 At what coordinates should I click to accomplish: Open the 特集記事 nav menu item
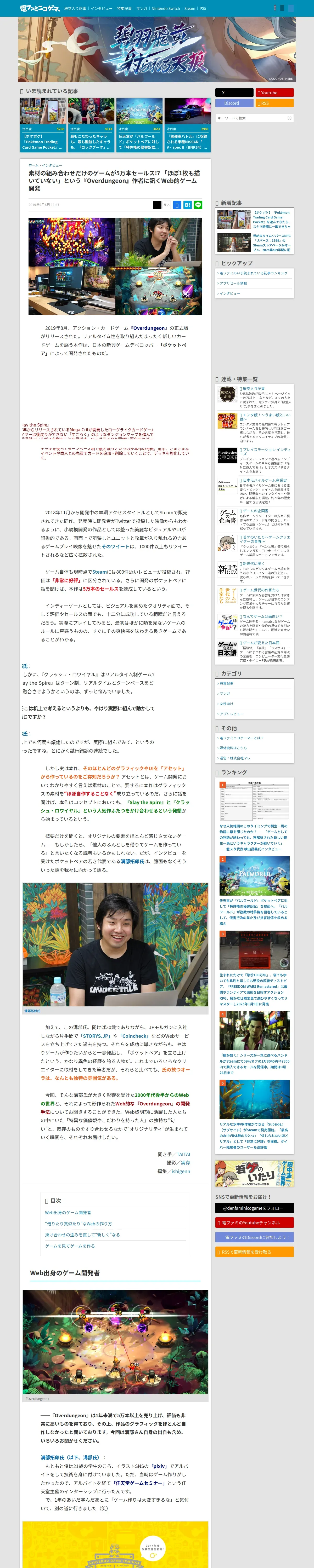pos(124,9)
